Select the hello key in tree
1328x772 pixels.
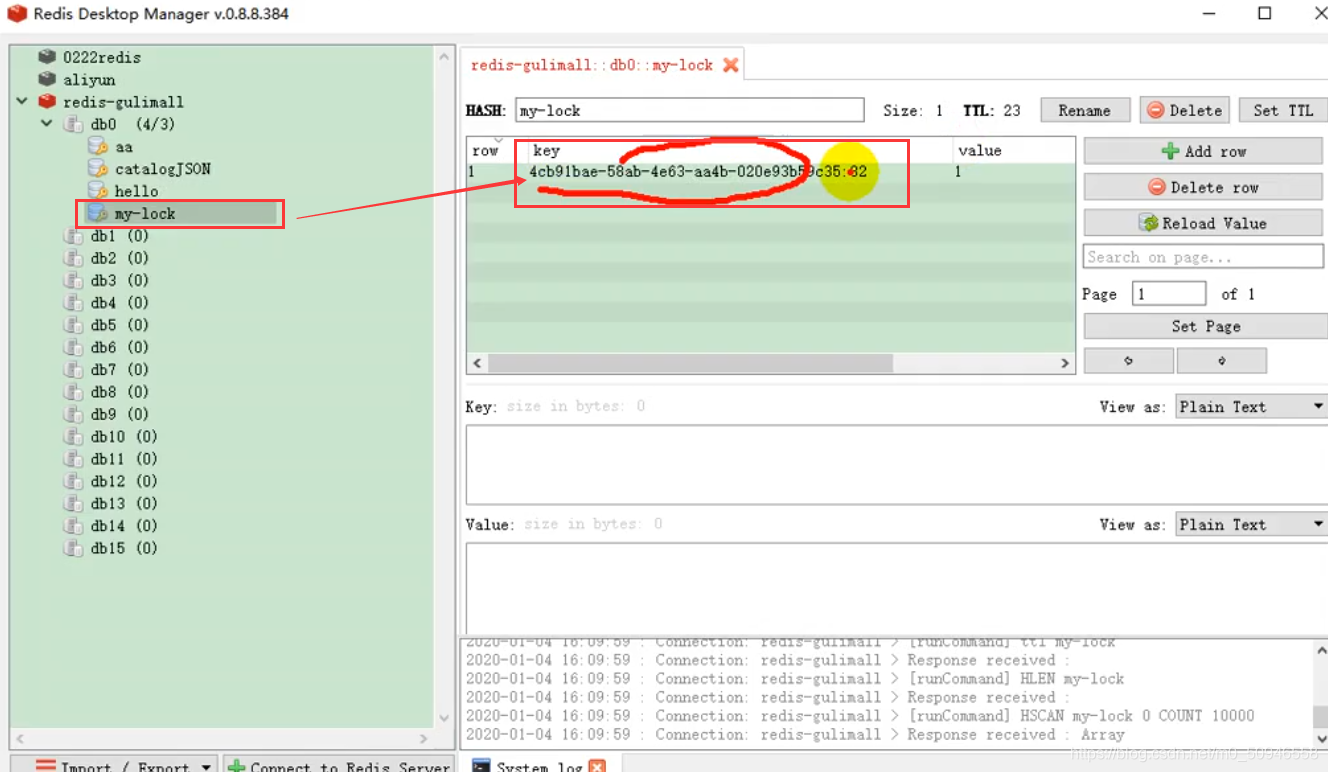(137, 191)
